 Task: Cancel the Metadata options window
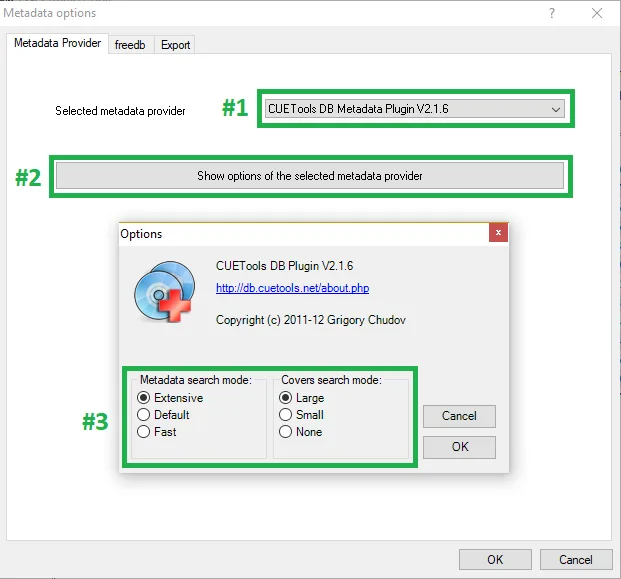576,560
